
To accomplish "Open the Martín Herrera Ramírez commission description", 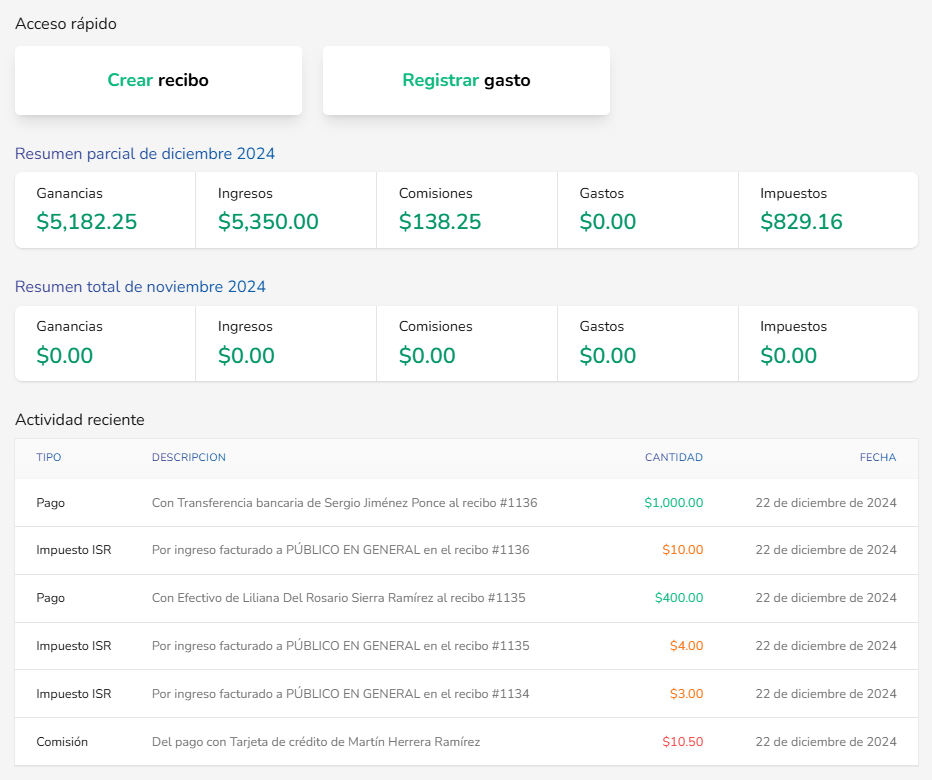I will tap(316, 742).
